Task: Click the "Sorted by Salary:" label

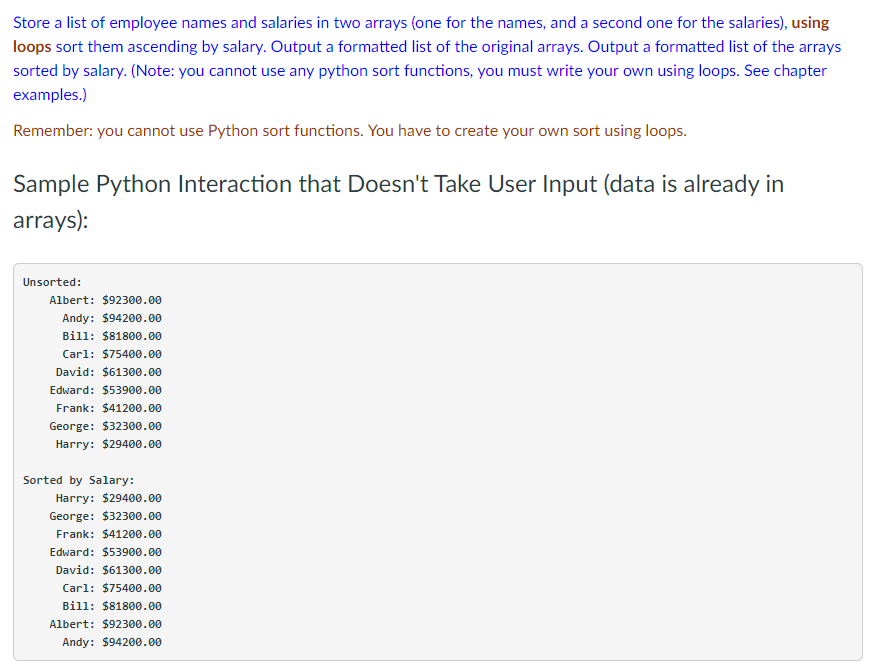Action: pos(78,480)
